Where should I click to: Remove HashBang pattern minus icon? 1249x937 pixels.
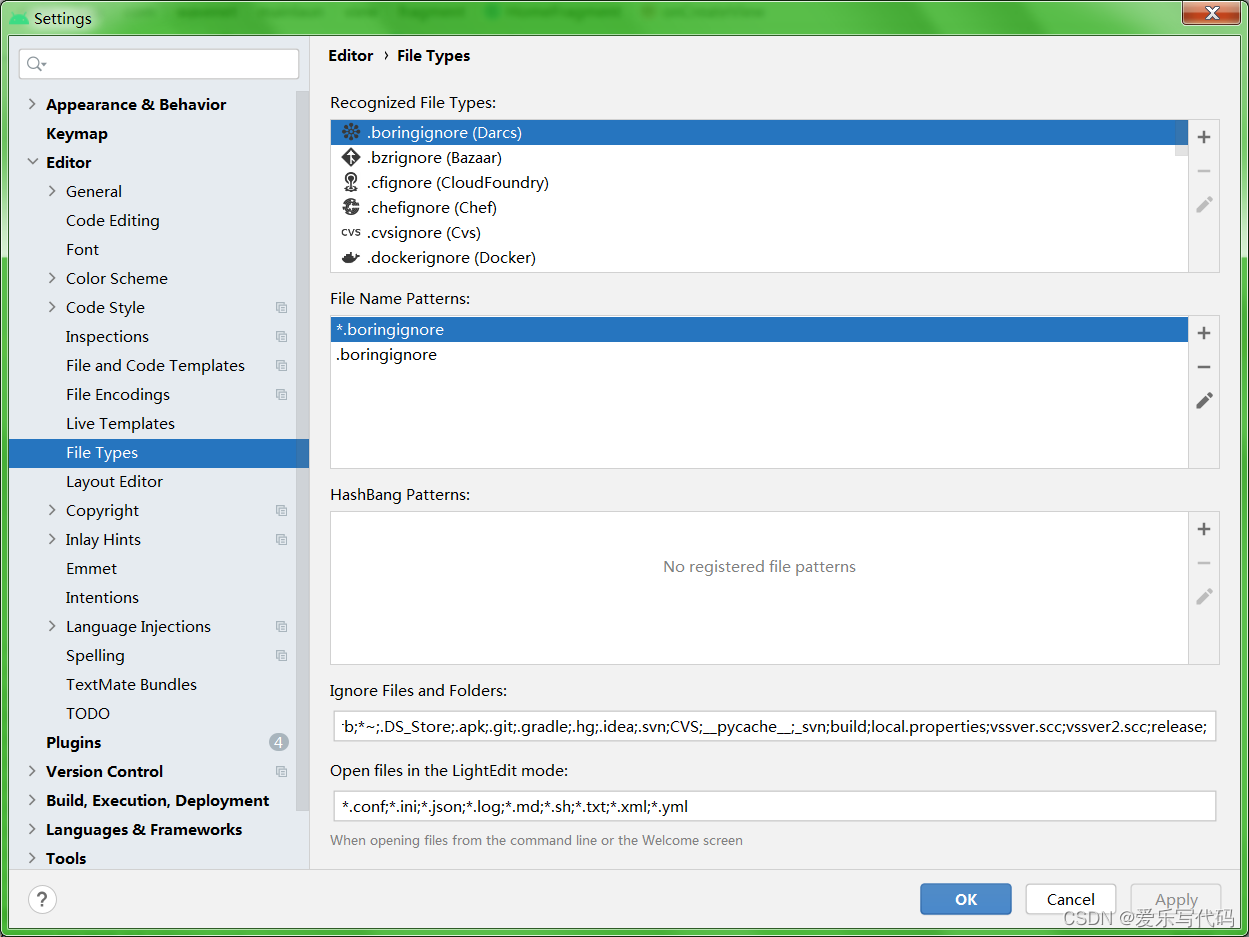1204,563
